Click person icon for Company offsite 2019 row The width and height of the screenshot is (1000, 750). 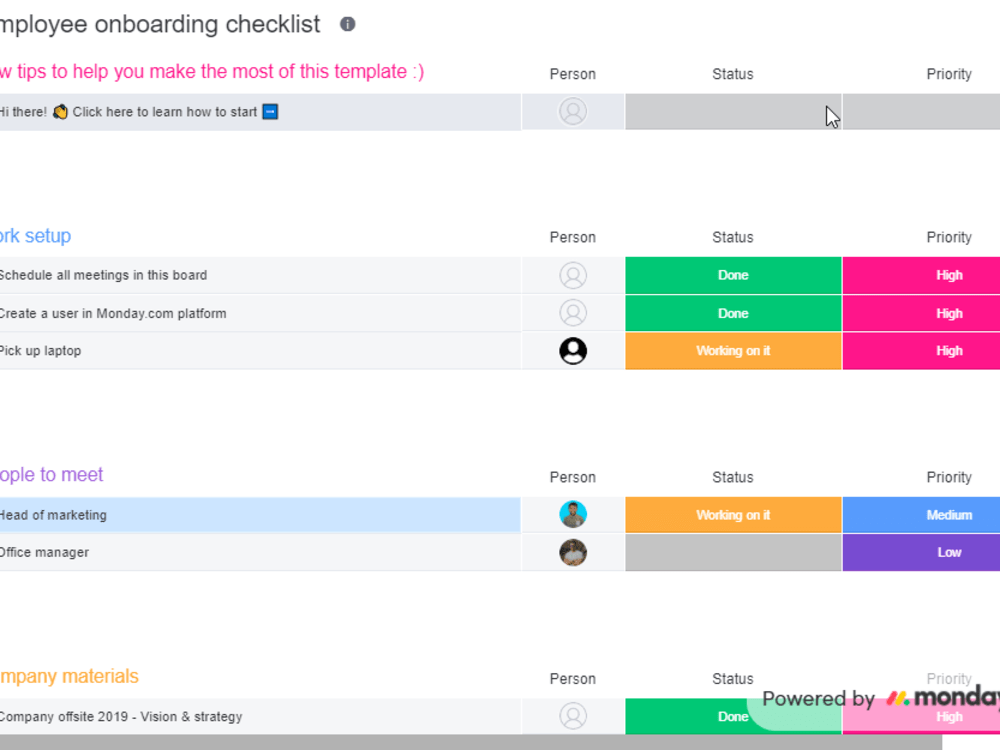tap(573, 716)
